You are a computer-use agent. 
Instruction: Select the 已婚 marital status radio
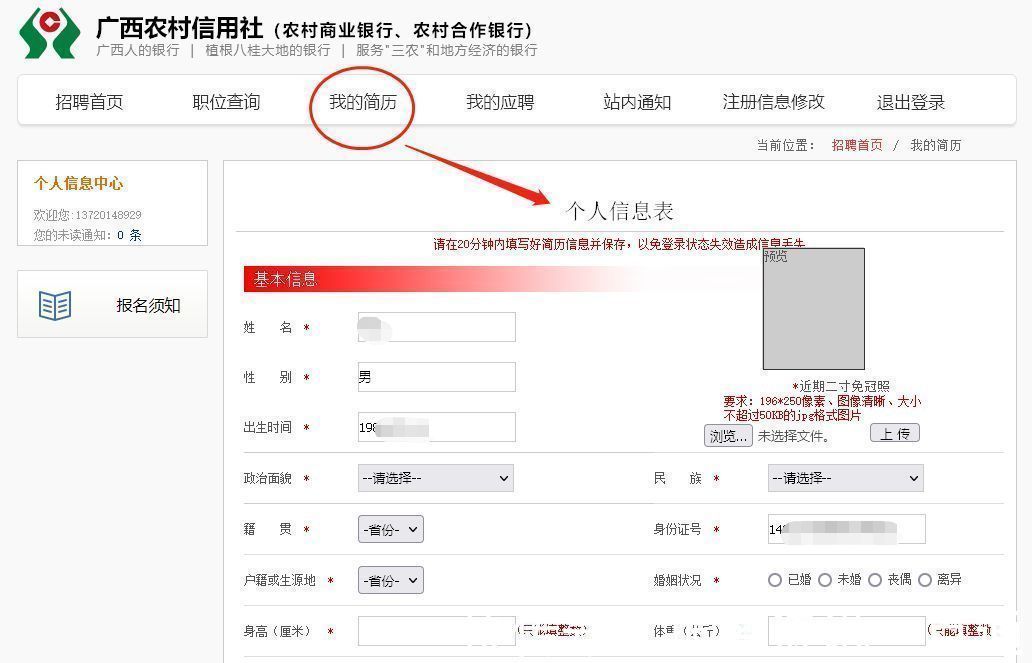[x=775, y=580]
